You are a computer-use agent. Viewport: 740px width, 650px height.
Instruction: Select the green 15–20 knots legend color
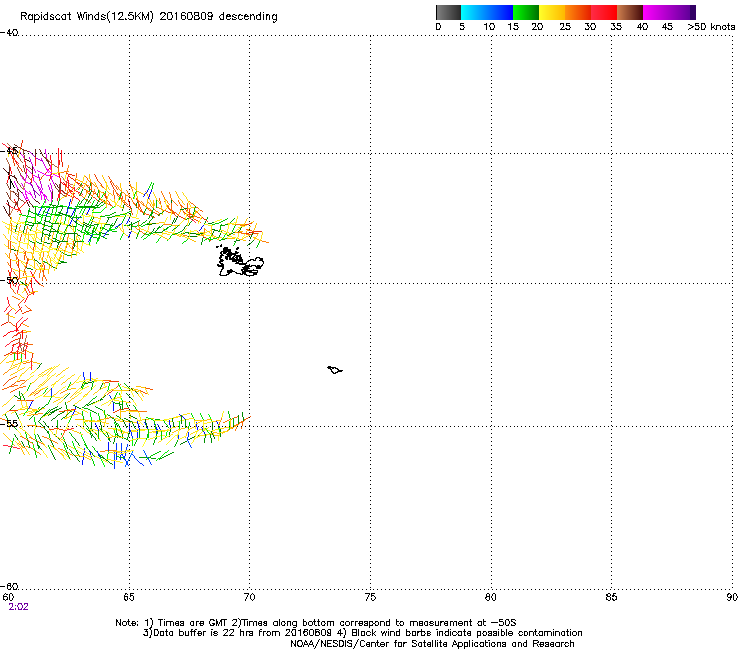click(x=526, y=12)
